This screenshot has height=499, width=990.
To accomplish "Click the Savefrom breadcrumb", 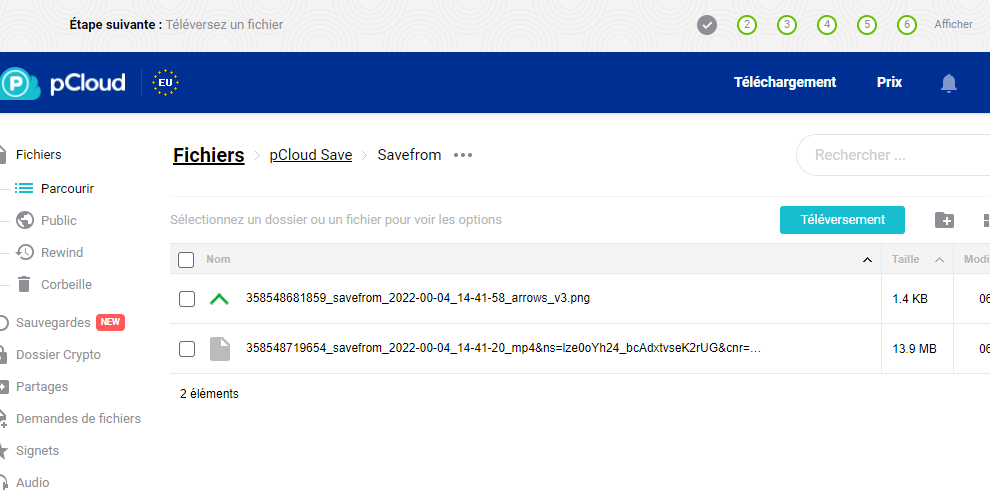I will (409, 155).
